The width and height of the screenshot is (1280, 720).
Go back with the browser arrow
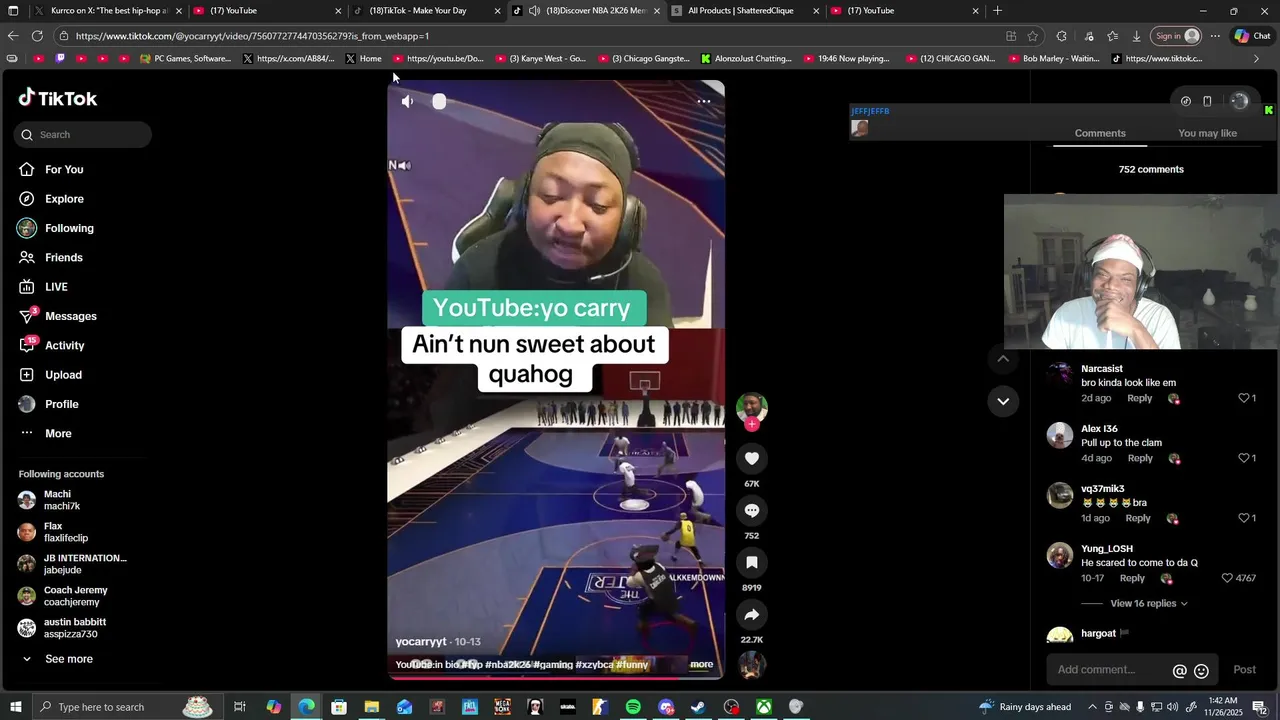(x=13, y=36)
